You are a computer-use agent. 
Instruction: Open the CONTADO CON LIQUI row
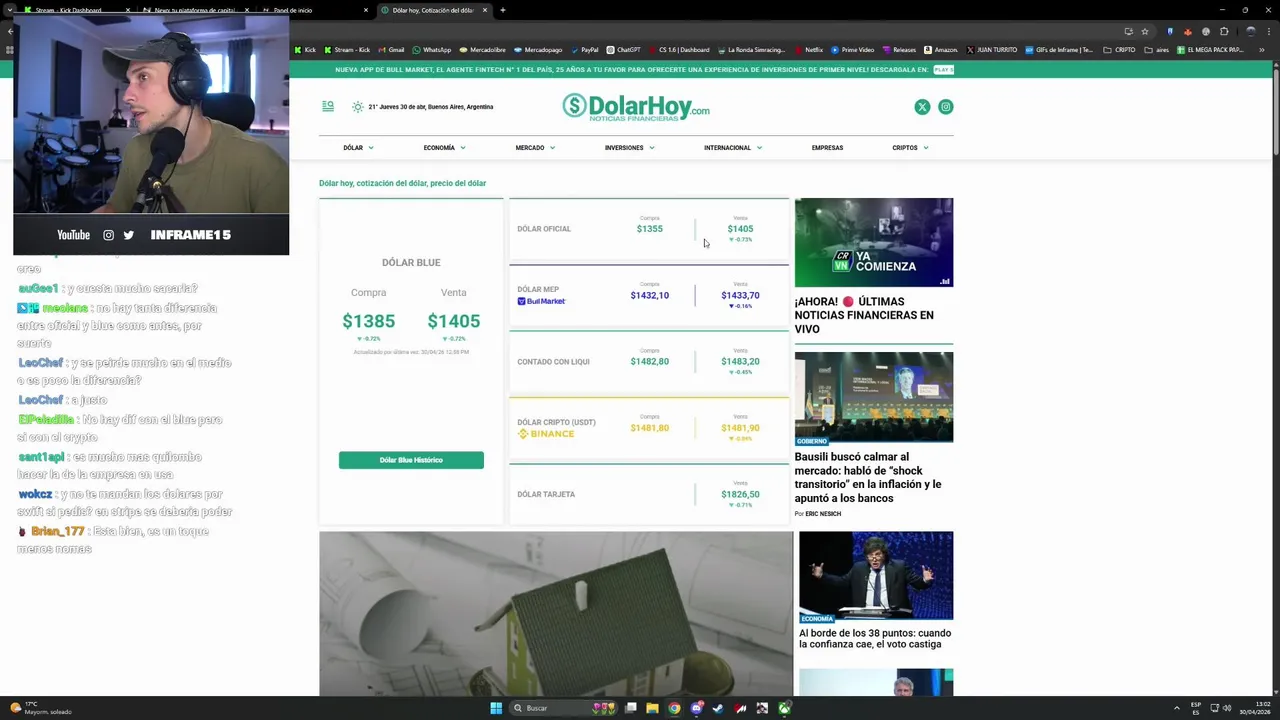tap(649, 362)
